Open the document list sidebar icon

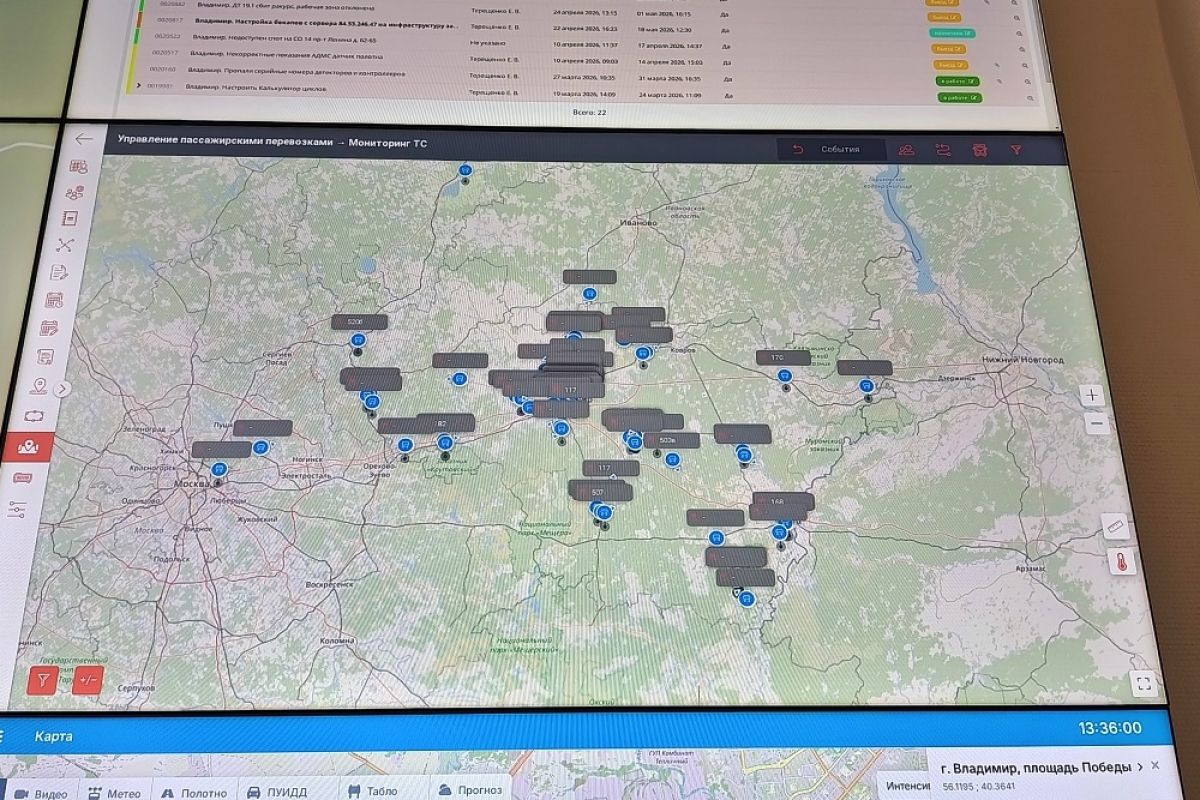71,218
